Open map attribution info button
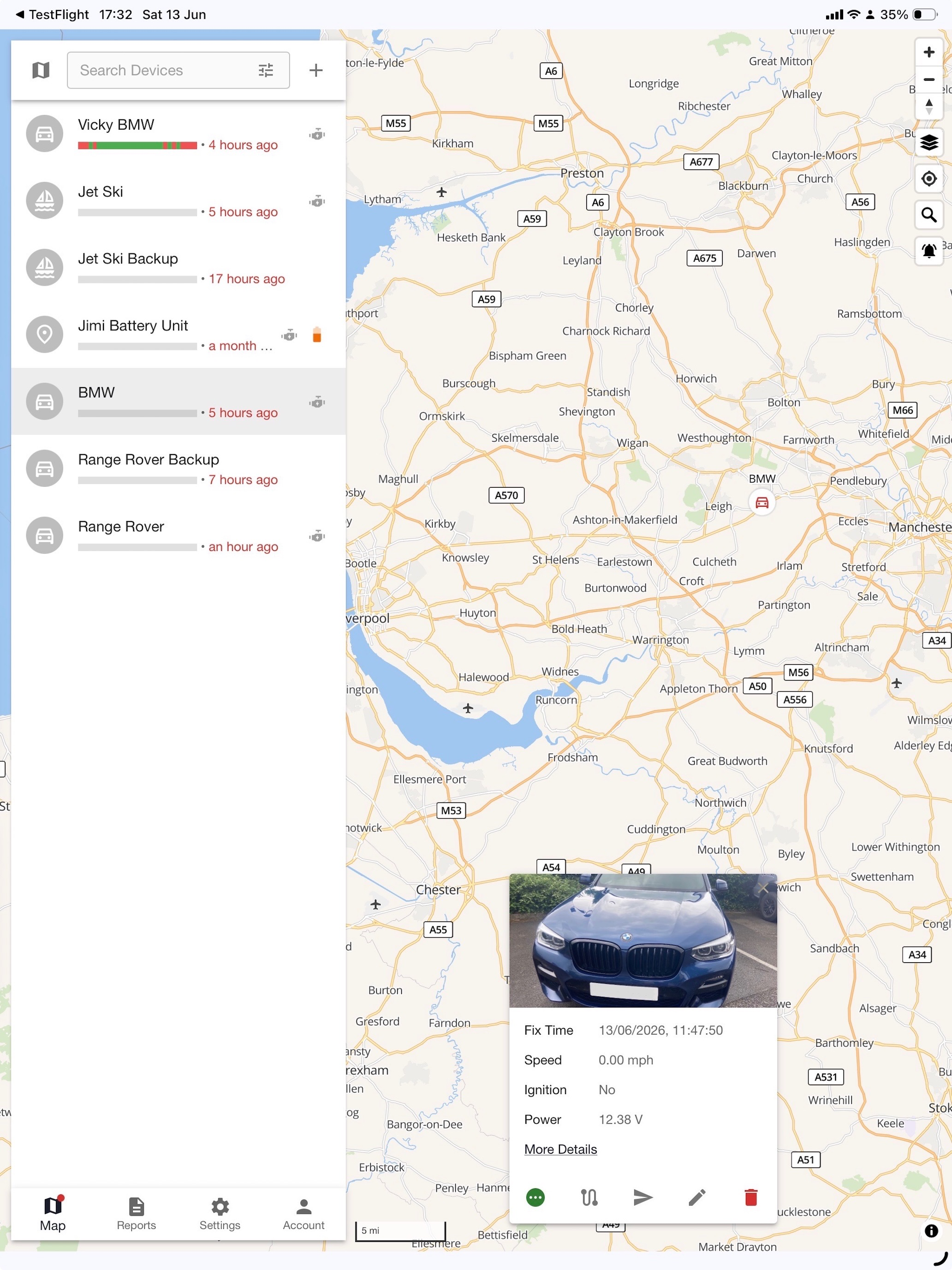Viewport: 952px width, 1270px height. click(x=931, y=1230)
